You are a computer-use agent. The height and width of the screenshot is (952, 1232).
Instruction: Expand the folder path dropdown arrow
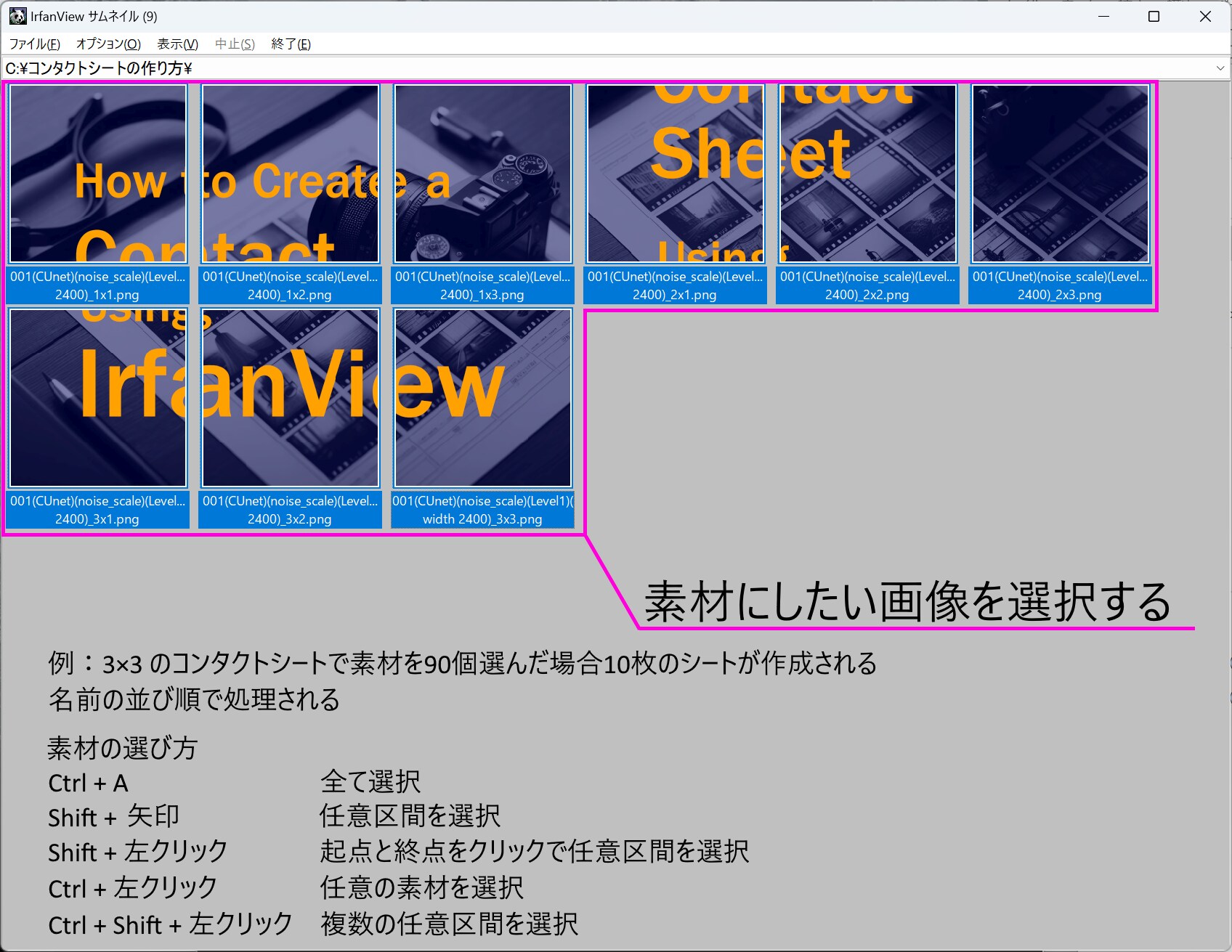click(x=1220, y=68)
